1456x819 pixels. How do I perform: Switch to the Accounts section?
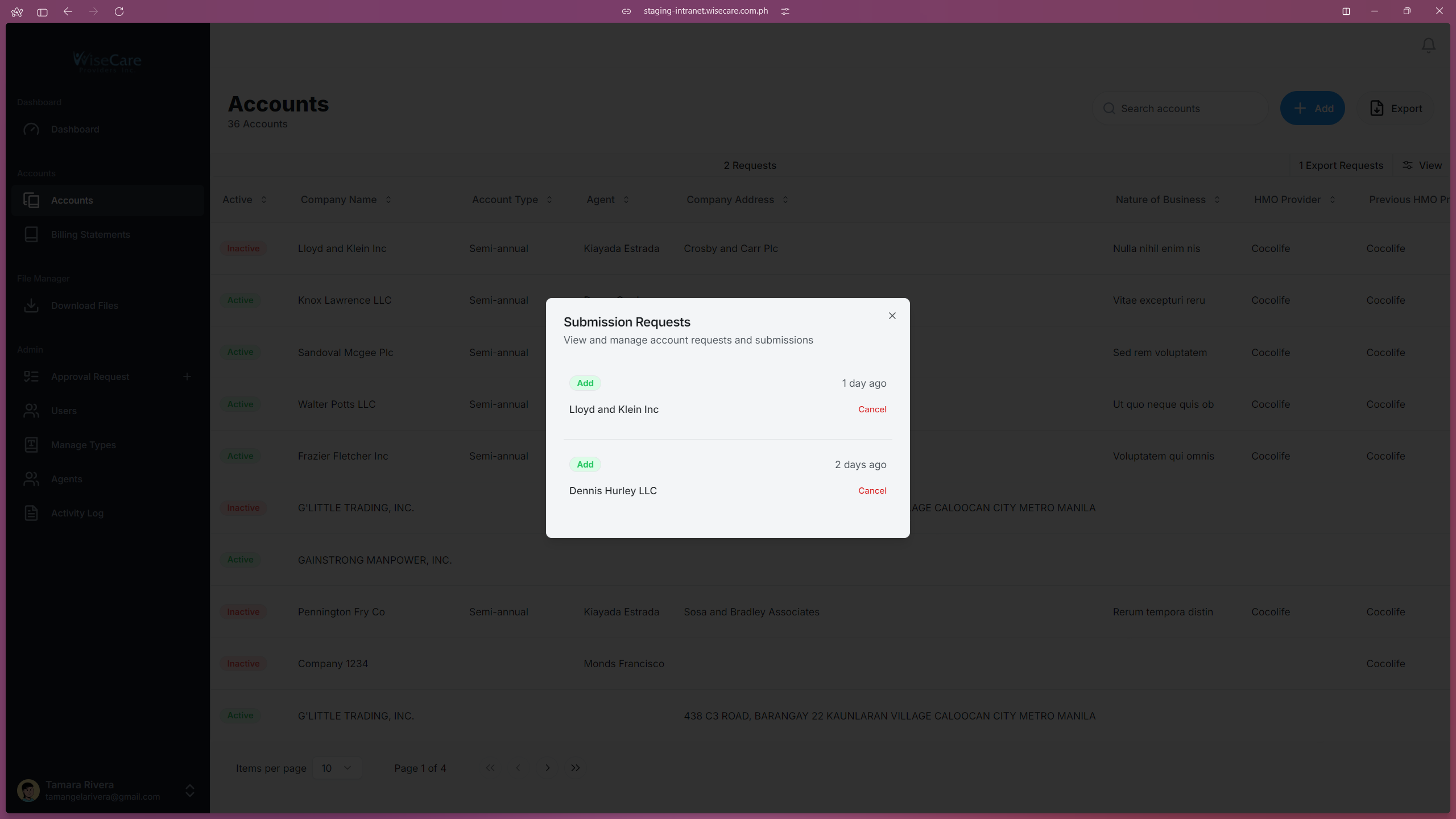(72, 200)
